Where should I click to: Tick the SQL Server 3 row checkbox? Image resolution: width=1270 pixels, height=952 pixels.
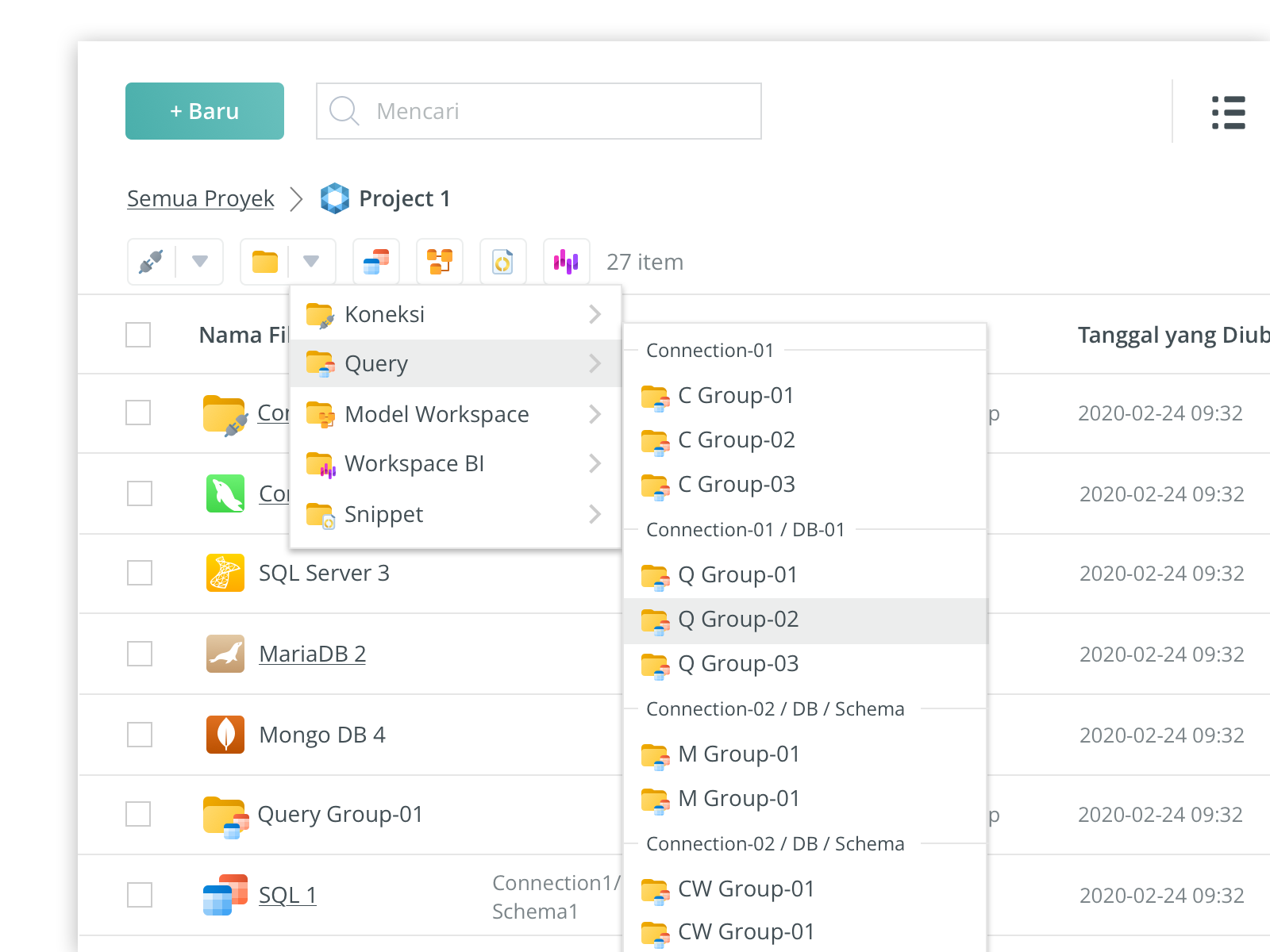[x=140, y=573]
